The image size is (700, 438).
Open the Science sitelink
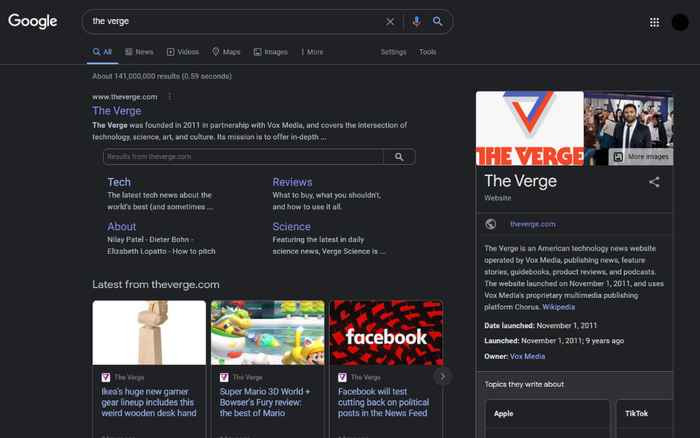292,226
